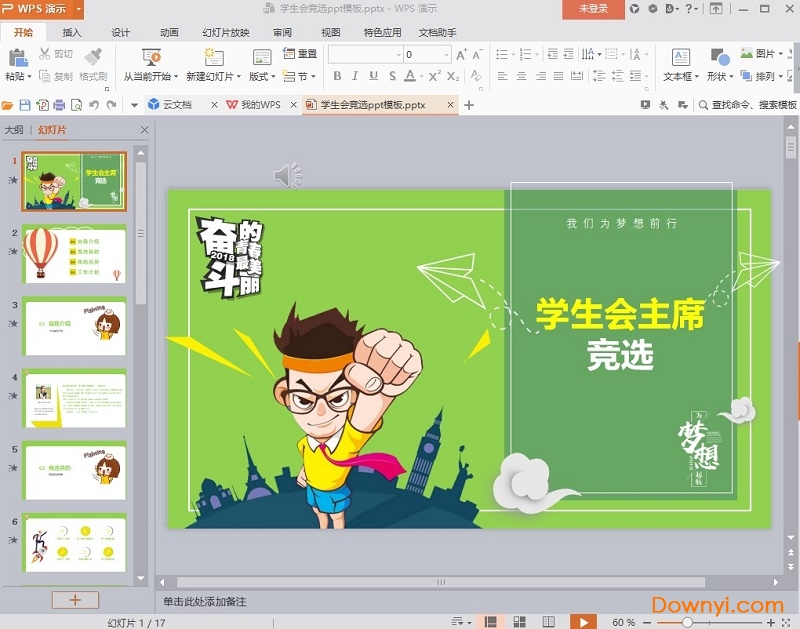Click the Underline icon
Viewport: 800px width, 629px height.
[x=373, y=76]
